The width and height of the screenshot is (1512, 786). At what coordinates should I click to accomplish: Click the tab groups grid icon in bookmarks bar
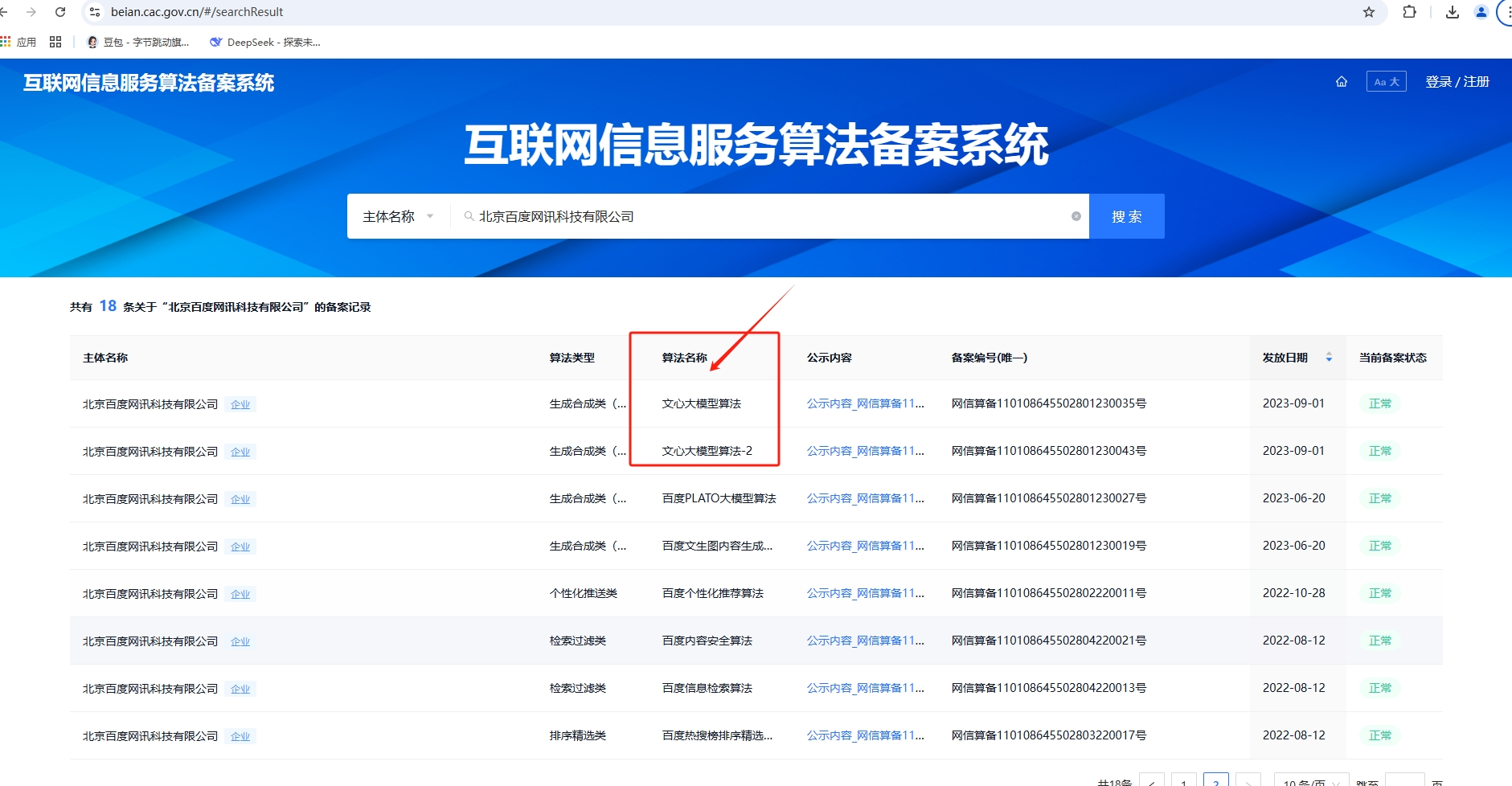point(55,42)
